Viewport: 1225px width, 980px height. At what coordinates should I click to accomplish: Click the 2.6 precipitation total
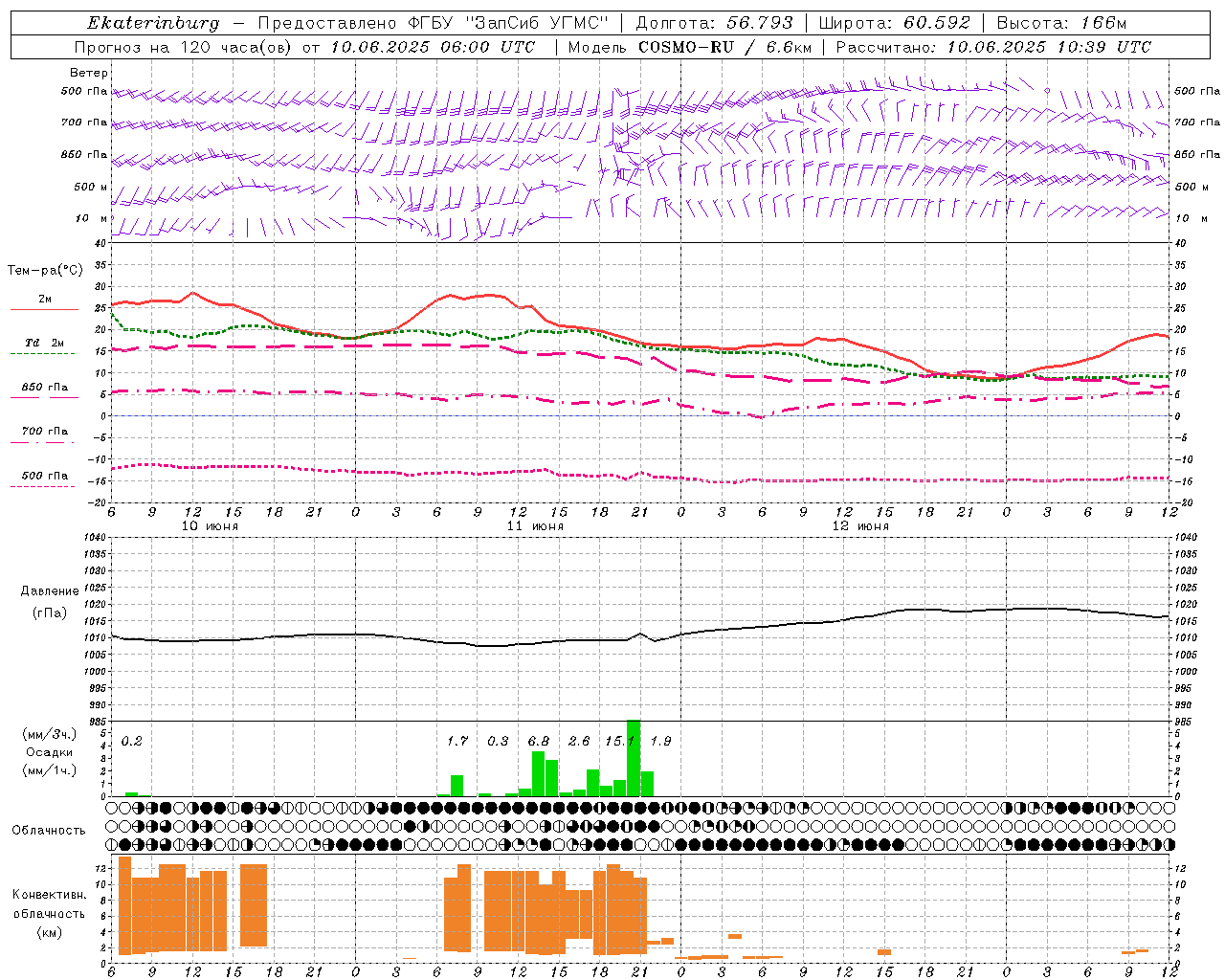579,741
